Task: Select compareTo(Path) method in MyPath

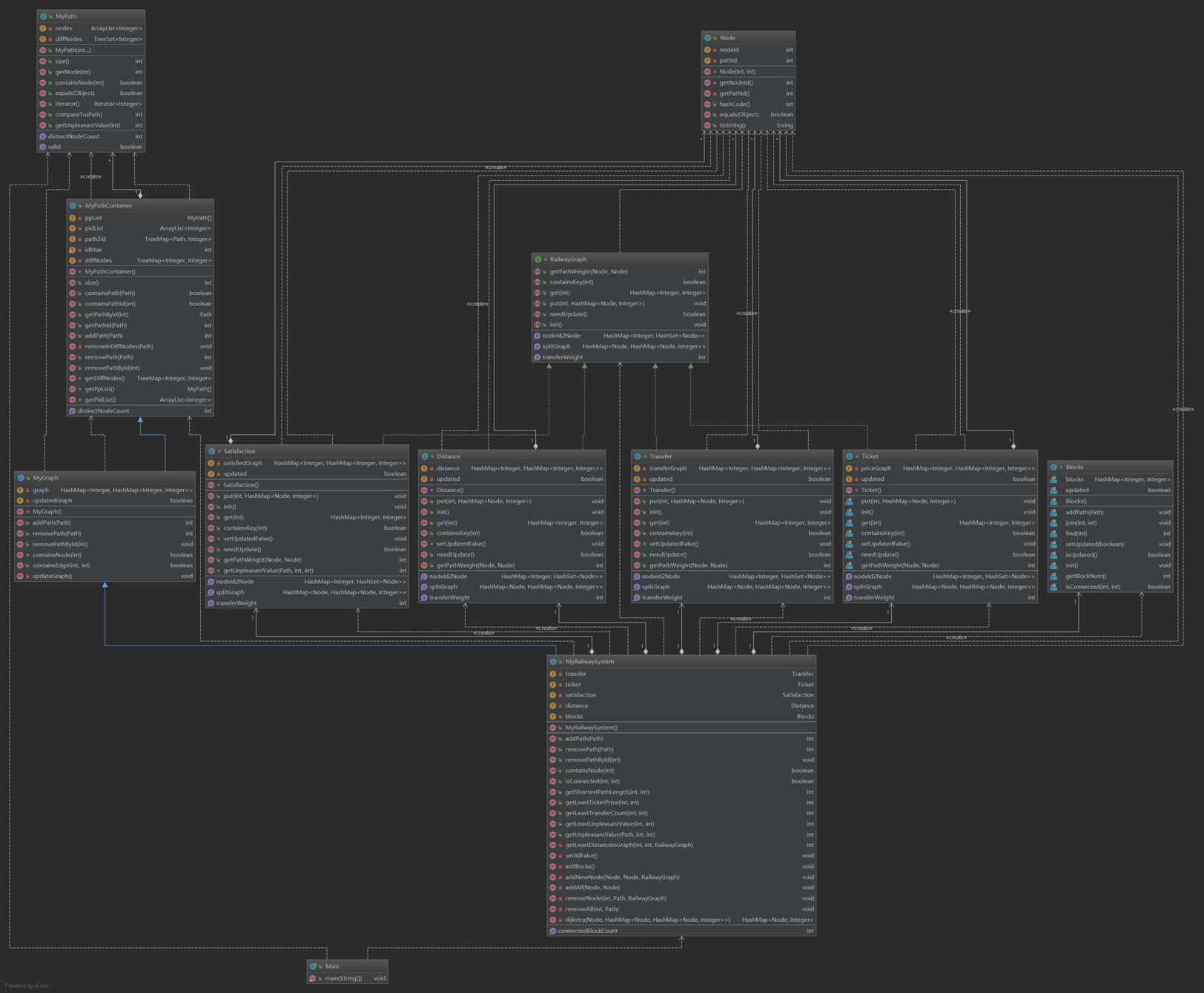Action: [x=79, y=115]
